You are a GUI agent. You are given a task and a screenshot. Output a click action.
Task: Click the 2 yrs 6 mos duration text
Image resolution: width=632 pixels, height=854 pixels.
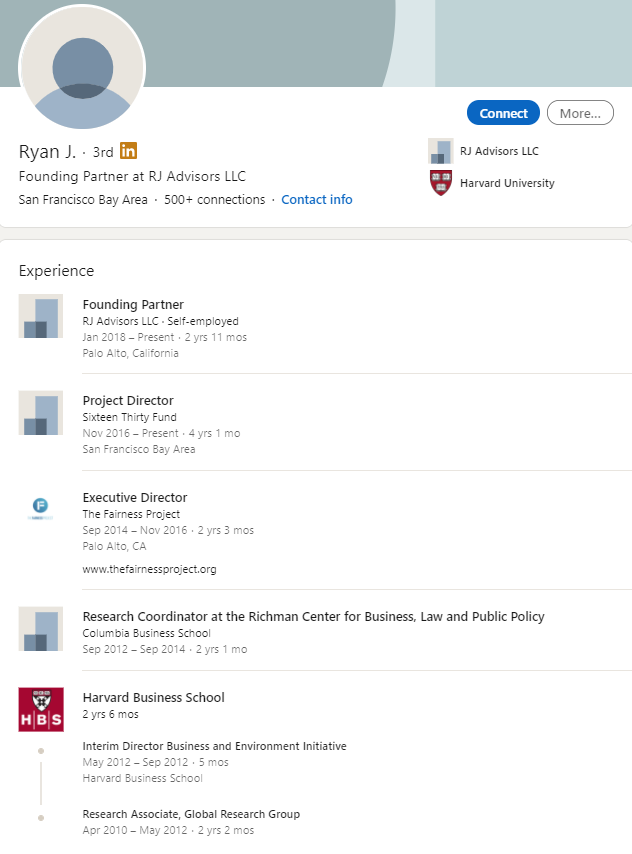point(110,715)
